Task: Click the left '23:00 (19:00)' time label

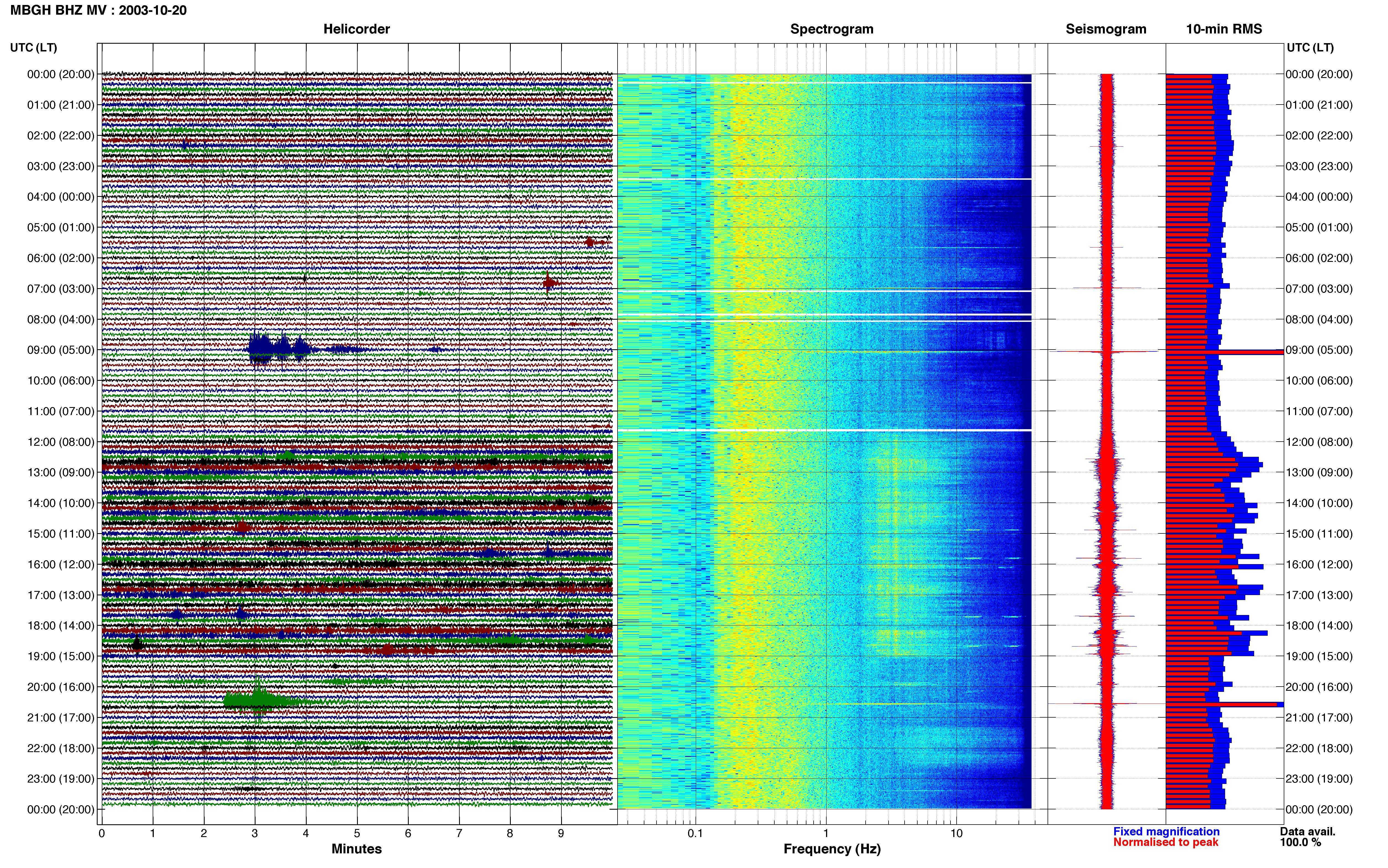Action: (60, 779)
